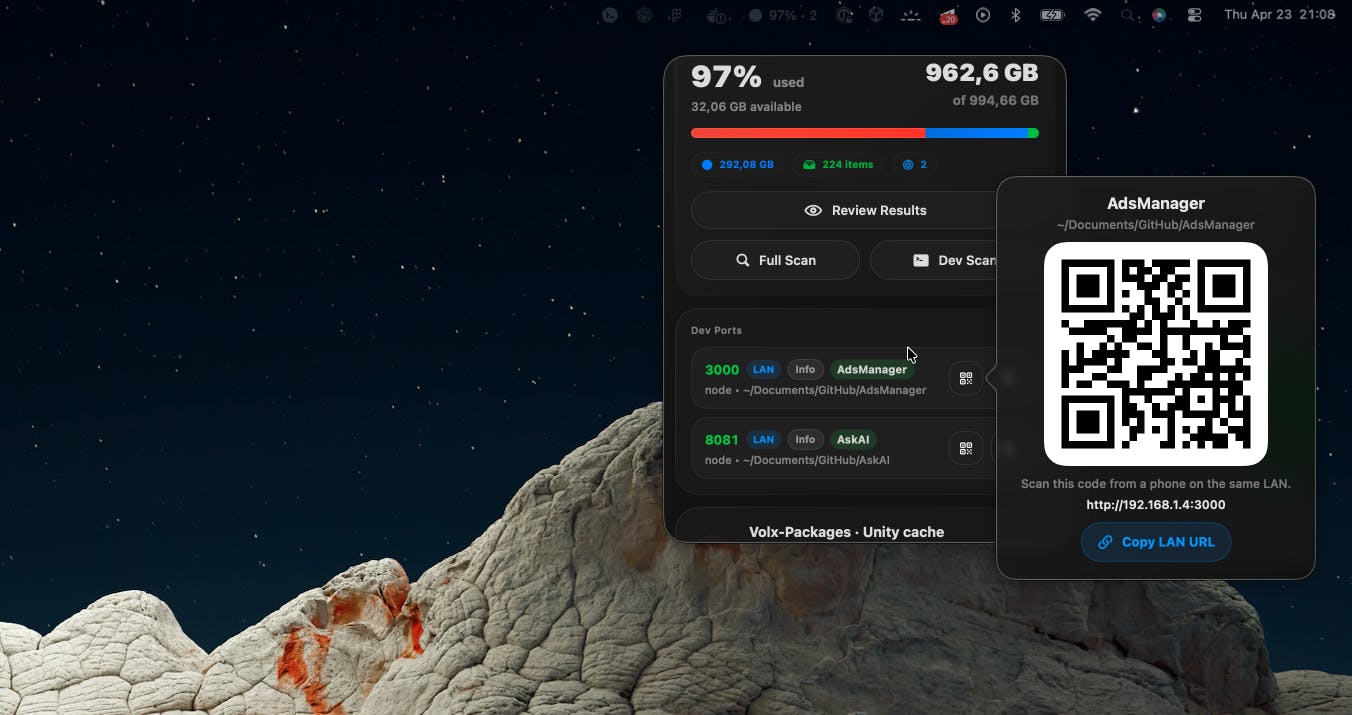
Task: Click the blue chip labeled 2
Action: click(x=915, y=164)
